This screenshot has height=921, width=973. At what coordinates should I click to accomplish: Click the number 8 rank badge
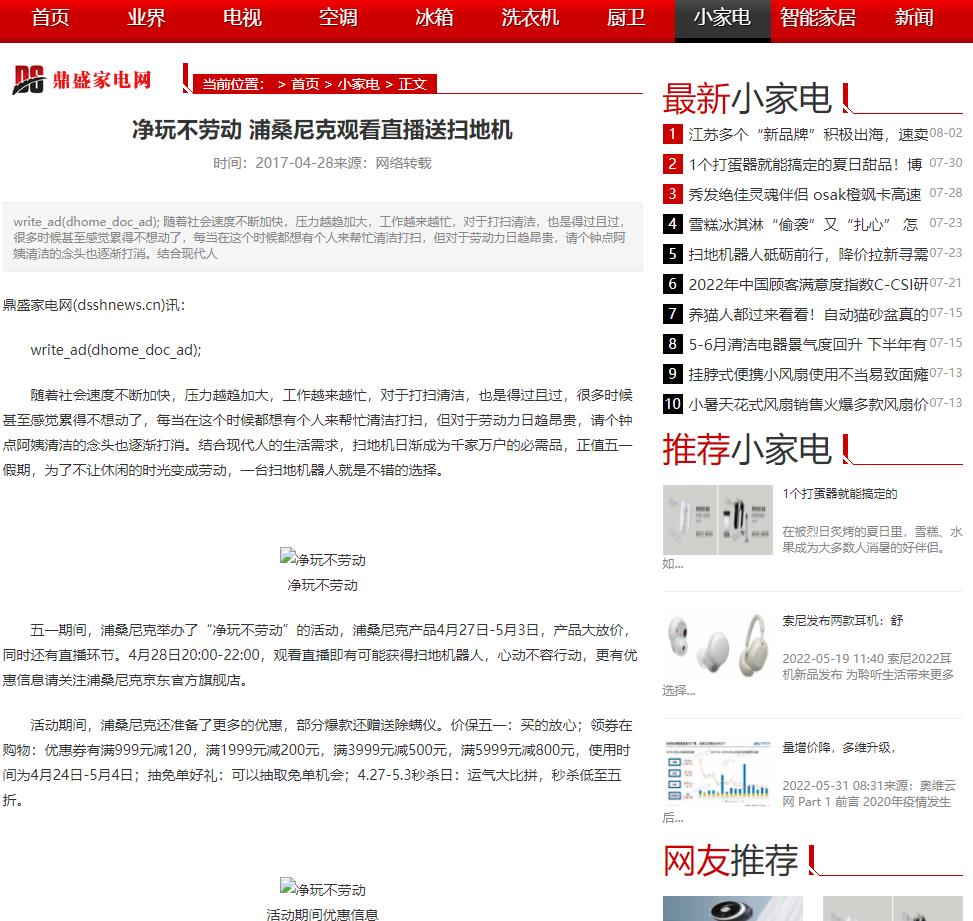pyautogui.click(x=673, y=343)
